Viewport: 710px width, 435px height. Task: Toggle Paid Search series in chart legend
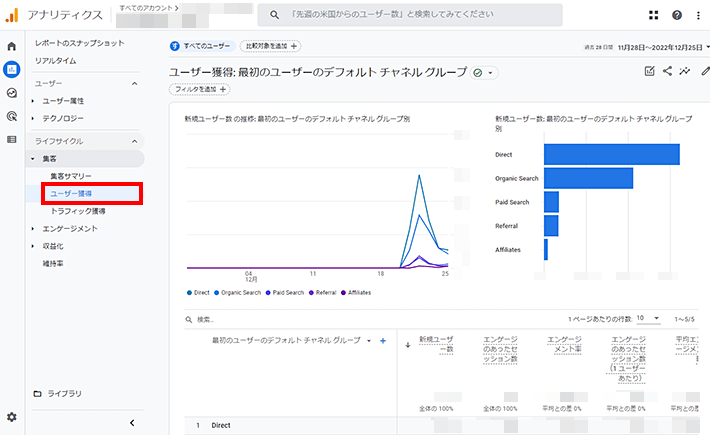pyautogui.click(x=285, y=293)
